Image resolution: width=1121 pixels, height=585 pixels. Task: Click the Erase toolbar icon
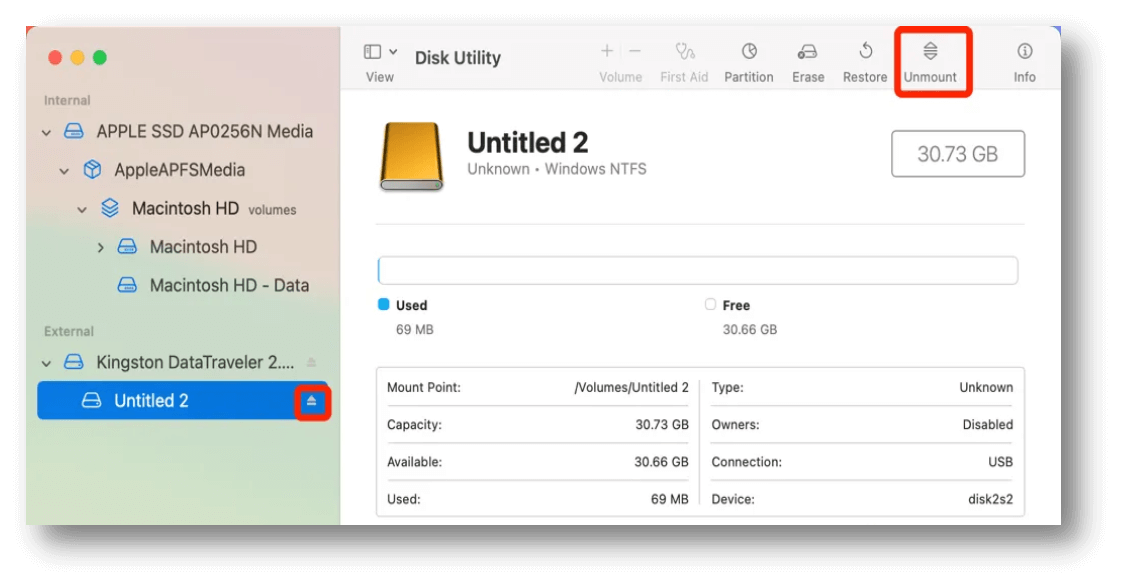(808, 52)
